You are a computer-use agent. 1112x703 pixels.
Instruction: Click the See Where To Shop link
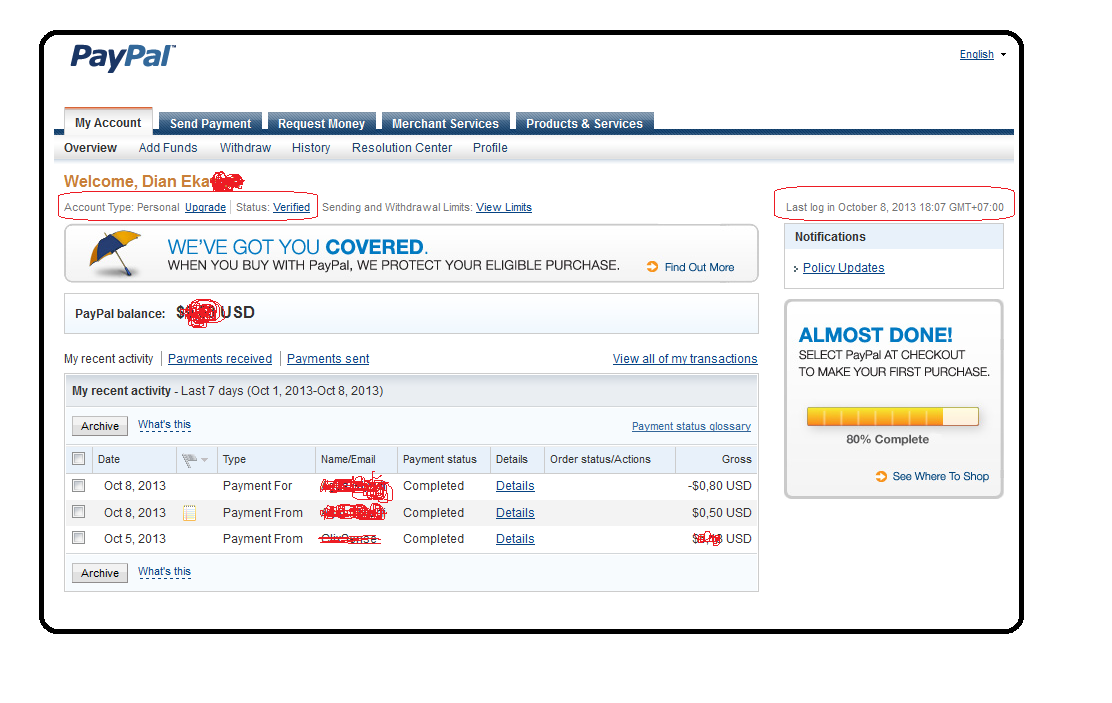pyautogui.click(x=940, y=476)
